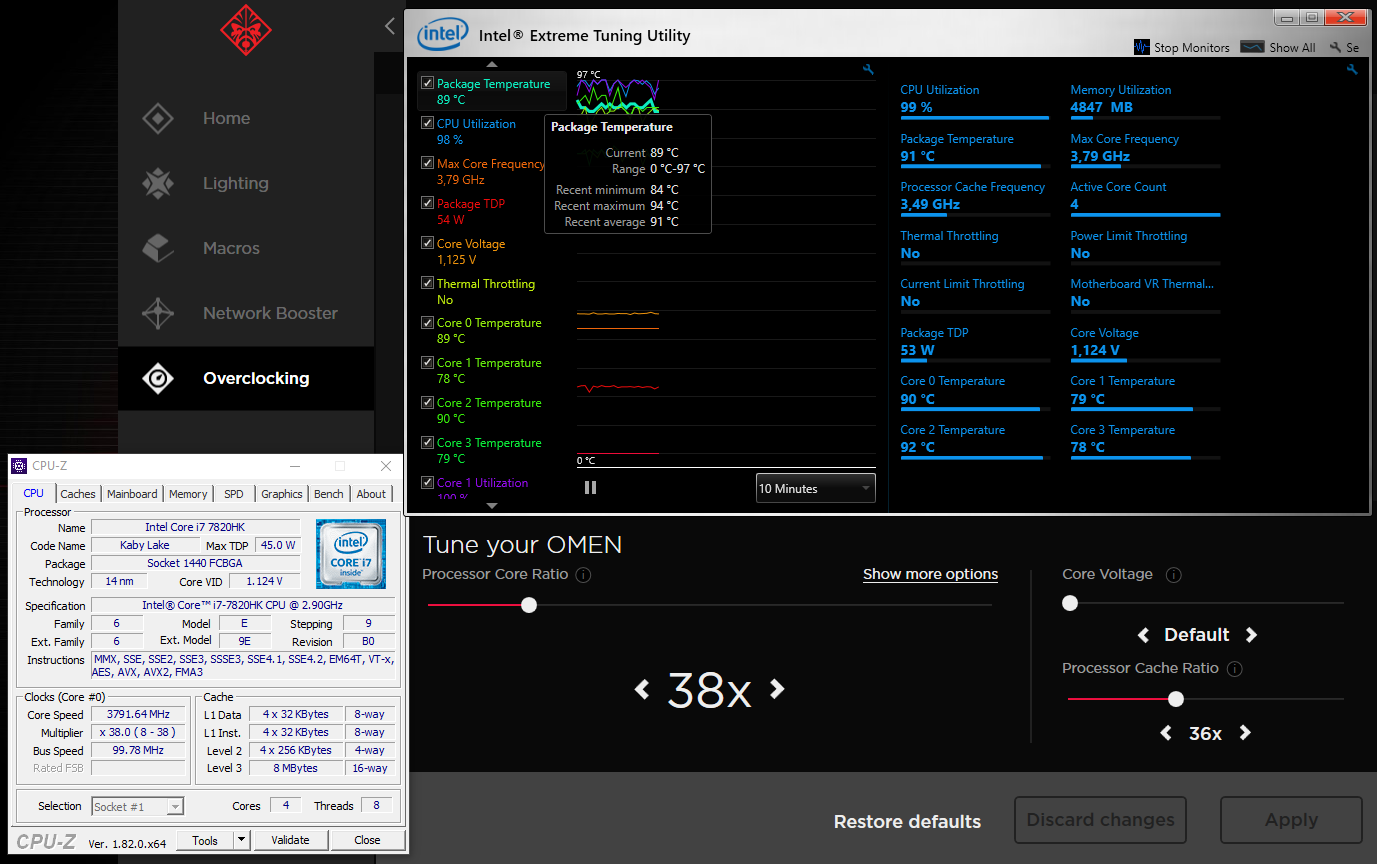Screen dimensions: 1377x864
Task: Click the Package Temperature tile in XTU
Action: (x=975, y=149)
